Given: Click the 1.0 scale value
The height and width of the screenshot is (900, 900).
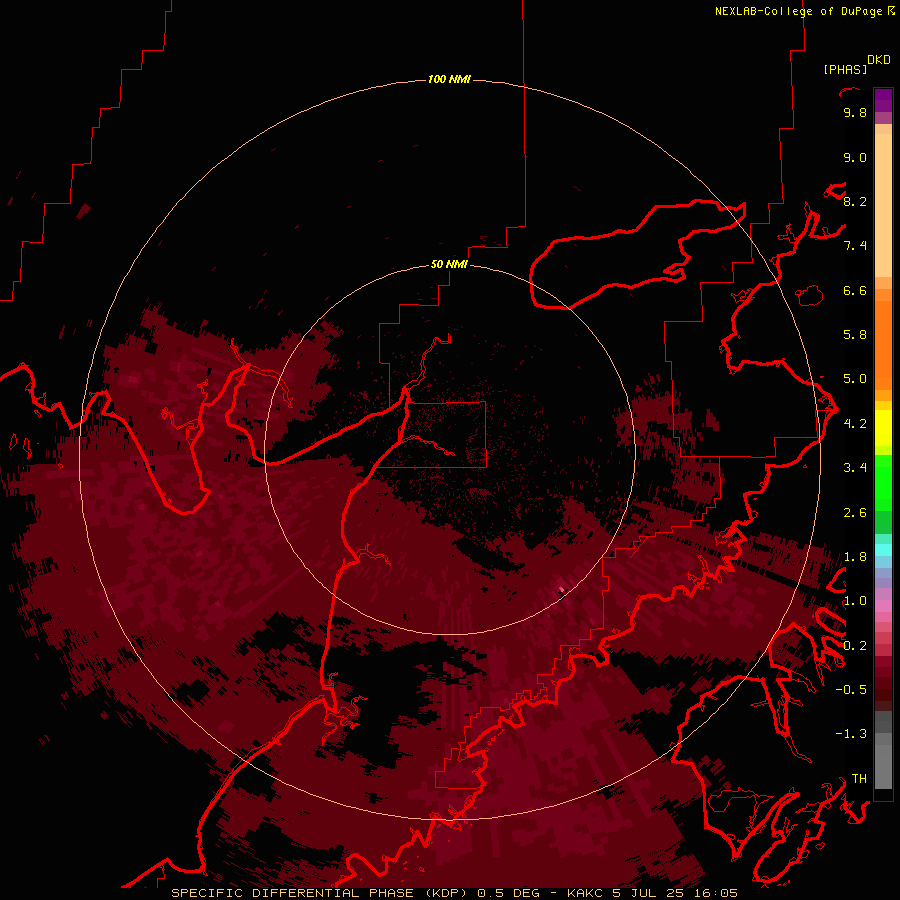Looking at the screenshot, I should point(855,601).
